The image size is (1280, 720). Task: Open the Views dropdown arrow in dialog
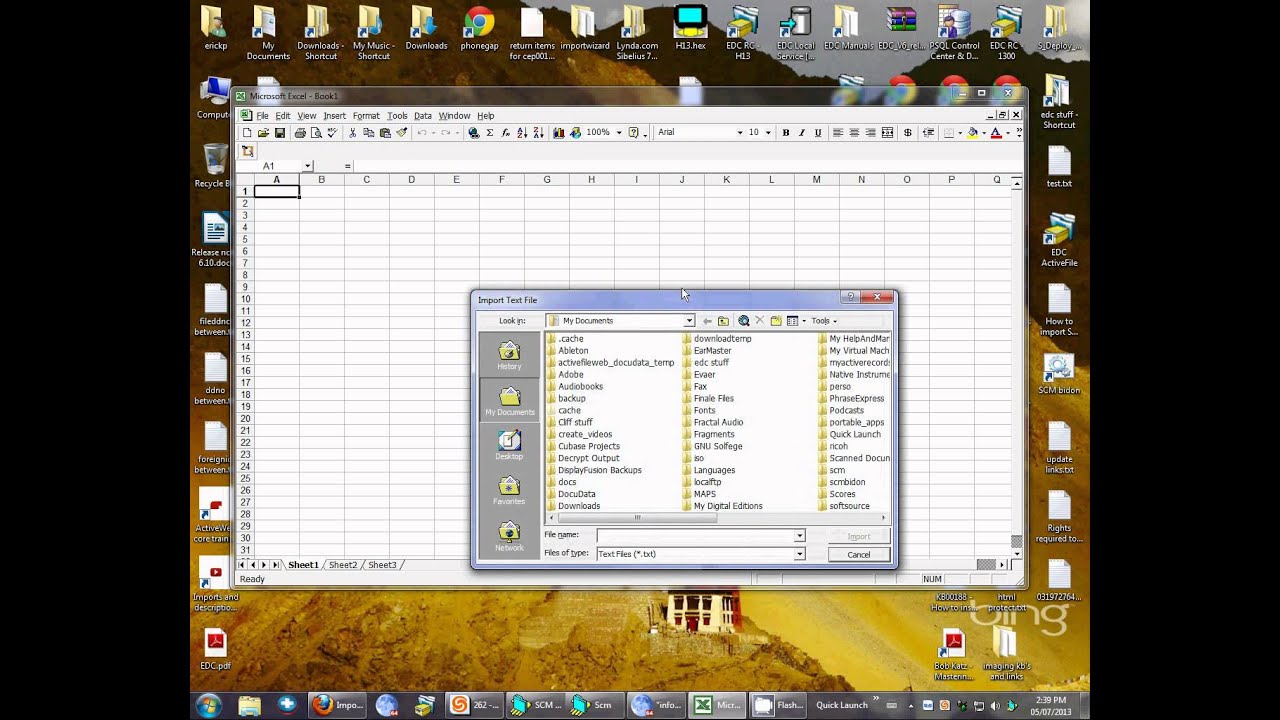(803, 321)
